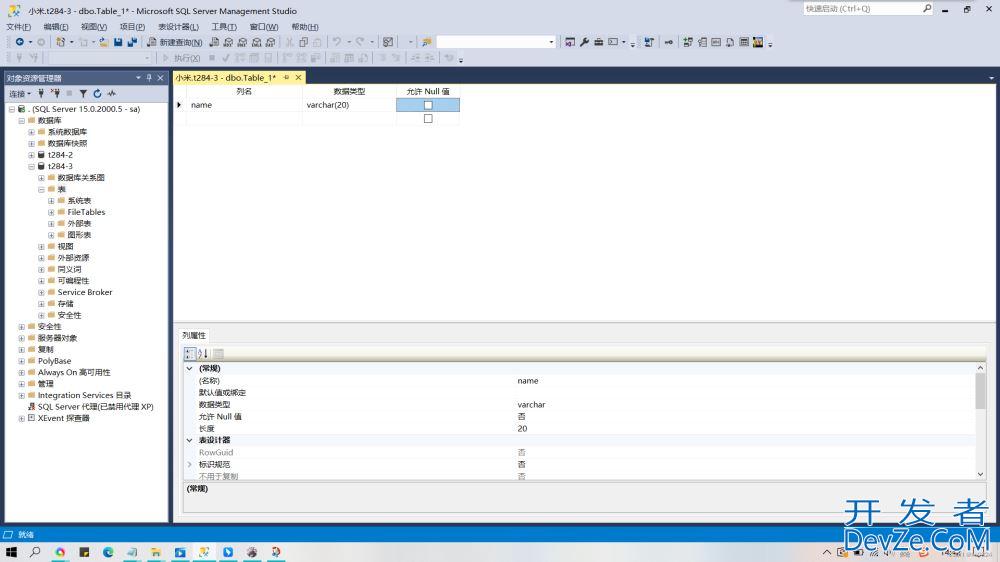Screen dimensions: 1000x562
Task: Select the Always On 高可用性 node
Action: pos(74,373)
